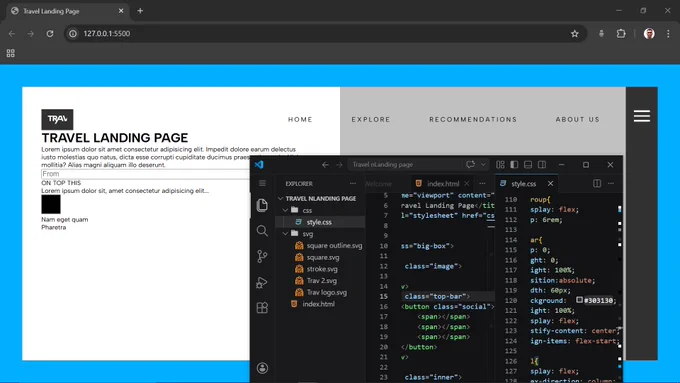Click the Copilot chat icon in title bar
Image resolution: width=680 pixels, height=383 pixels.
tap(471, 164)
